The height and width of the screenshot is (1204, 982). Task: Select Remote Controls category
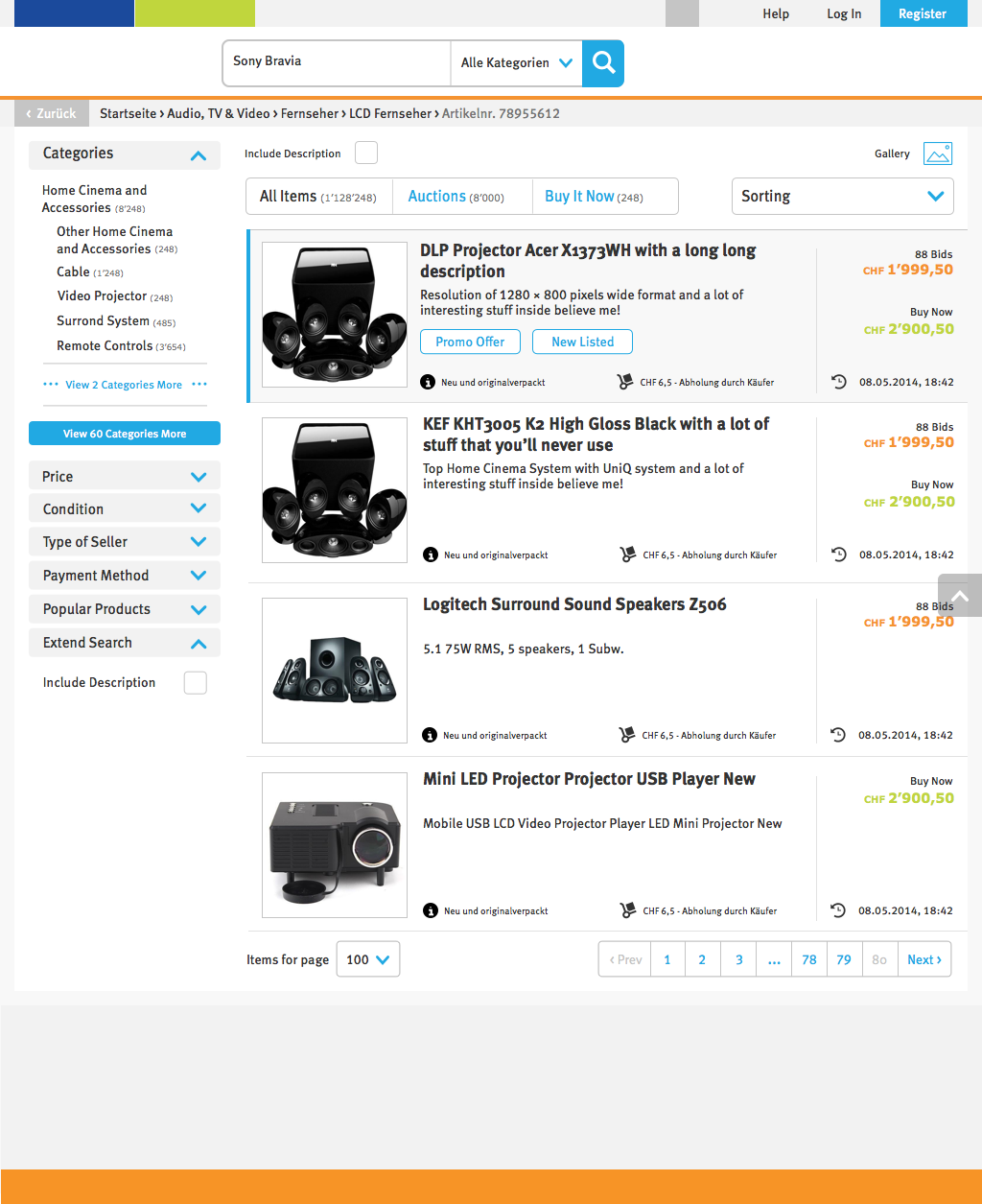tap(121, 346)
